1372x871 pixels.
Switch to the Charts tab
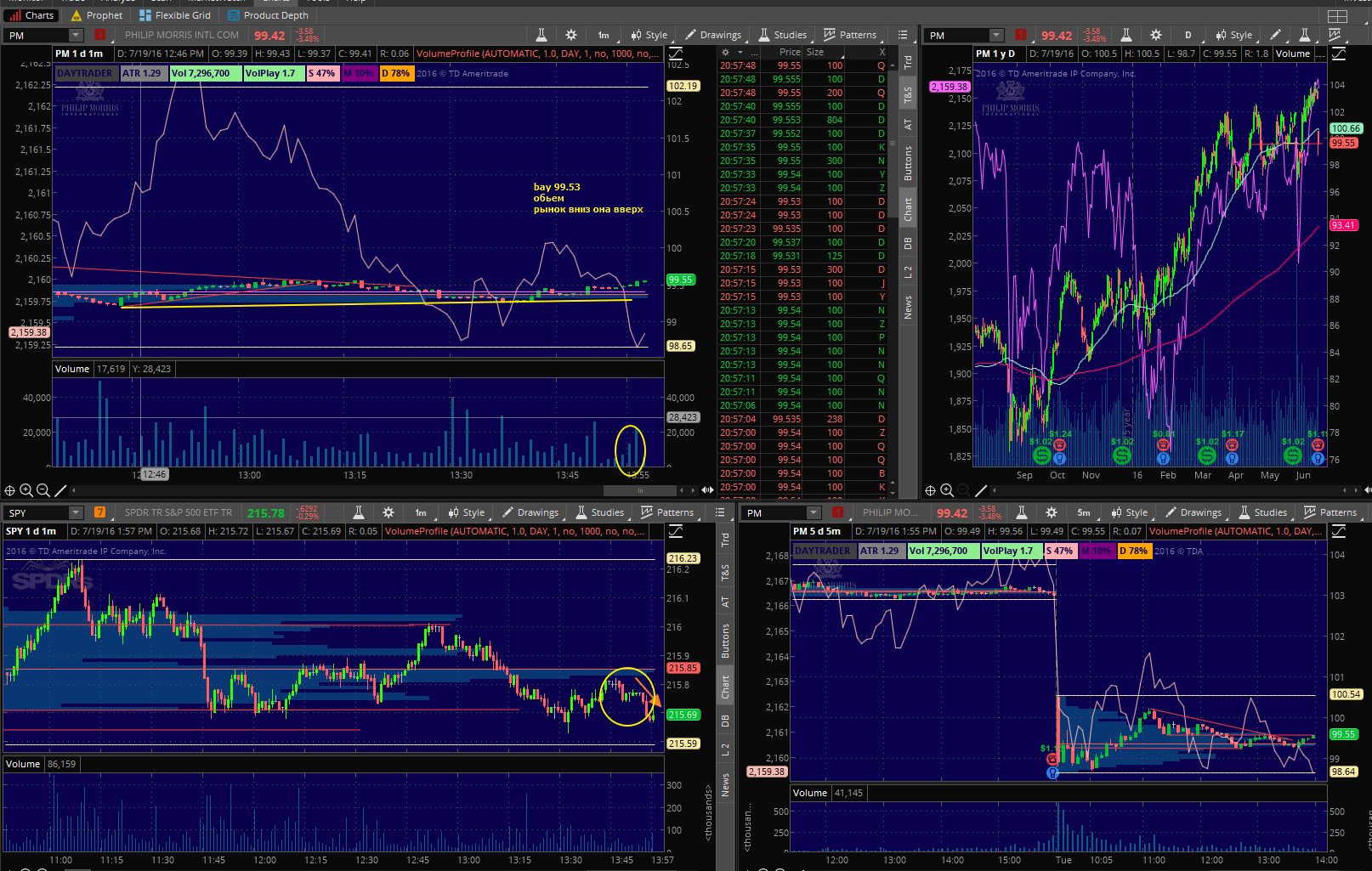click(31, 15)
